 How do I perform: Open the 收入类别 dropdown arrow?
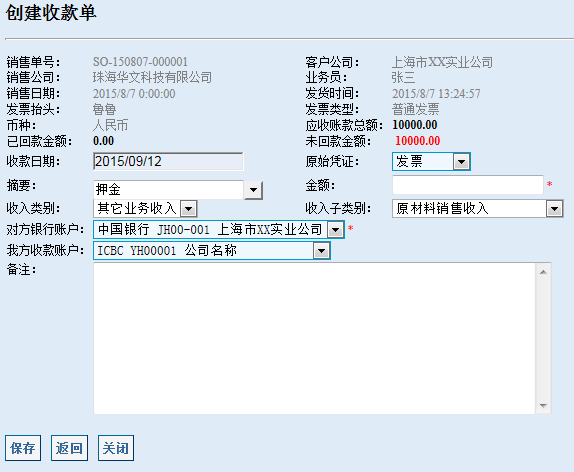189,209
